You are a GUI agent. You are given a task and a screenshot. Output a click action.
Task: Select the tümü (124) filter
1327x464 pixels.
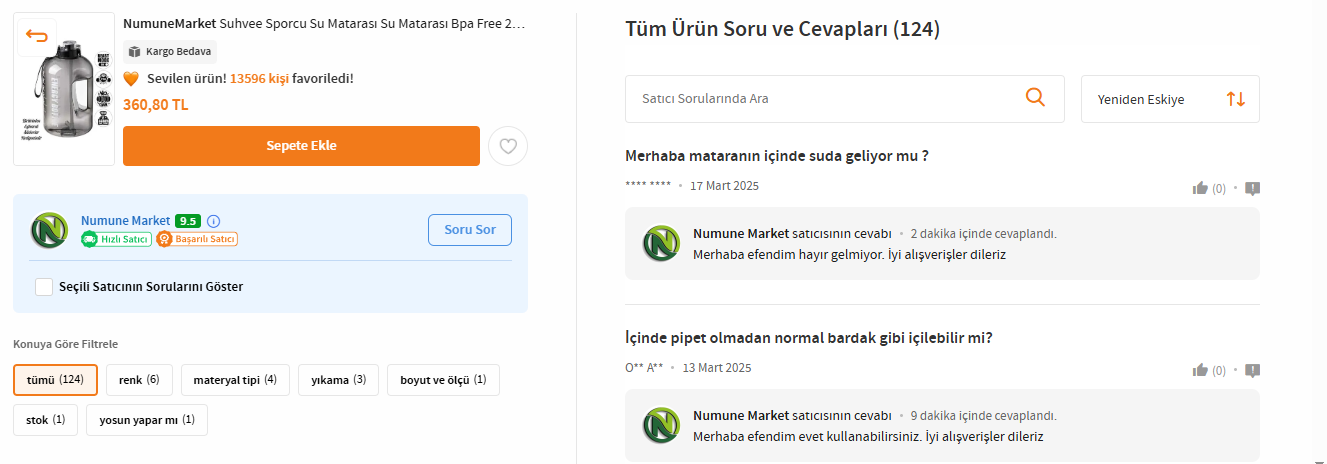coord(55,380)
